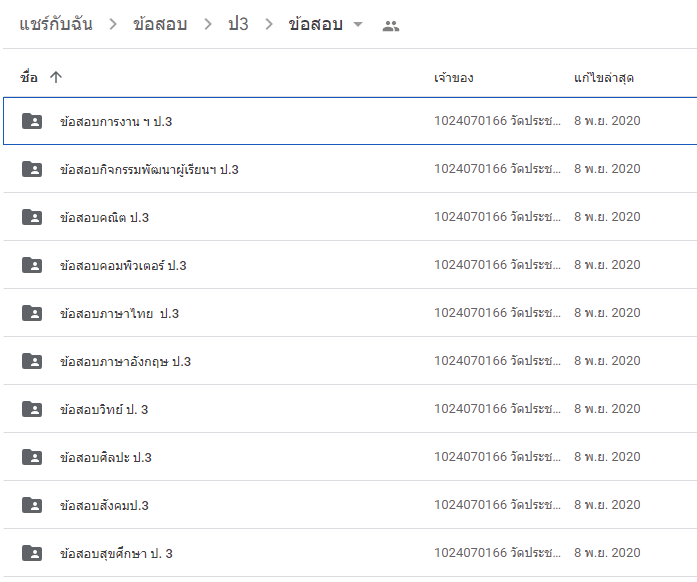Click the shared folder icon for ข้อสอบการงาน ฯ ป.3
The width and height of the screenshot is (697, 582).
coord(32,121)
